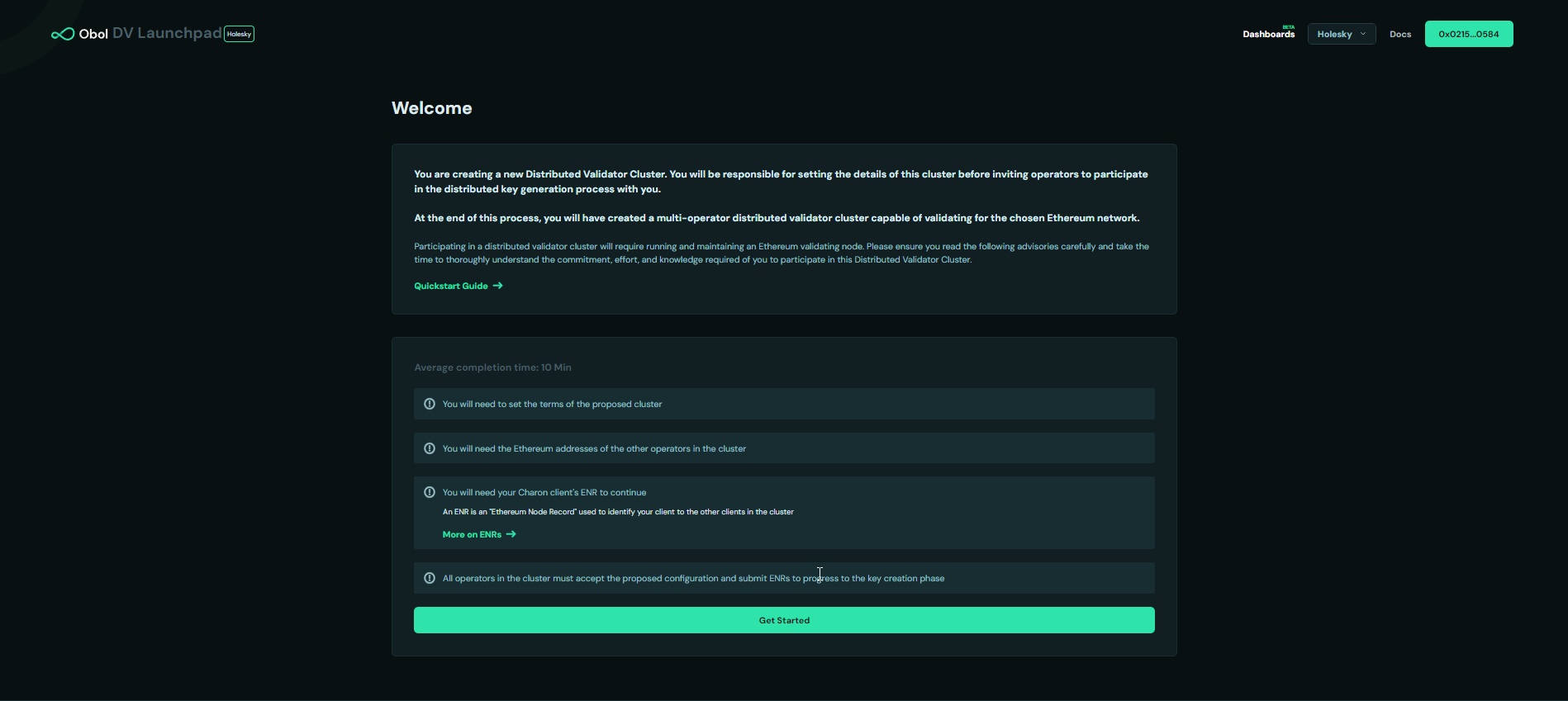
Task: Click the Obol DV Launchpad title text
Action: click(x=150, y=34)
